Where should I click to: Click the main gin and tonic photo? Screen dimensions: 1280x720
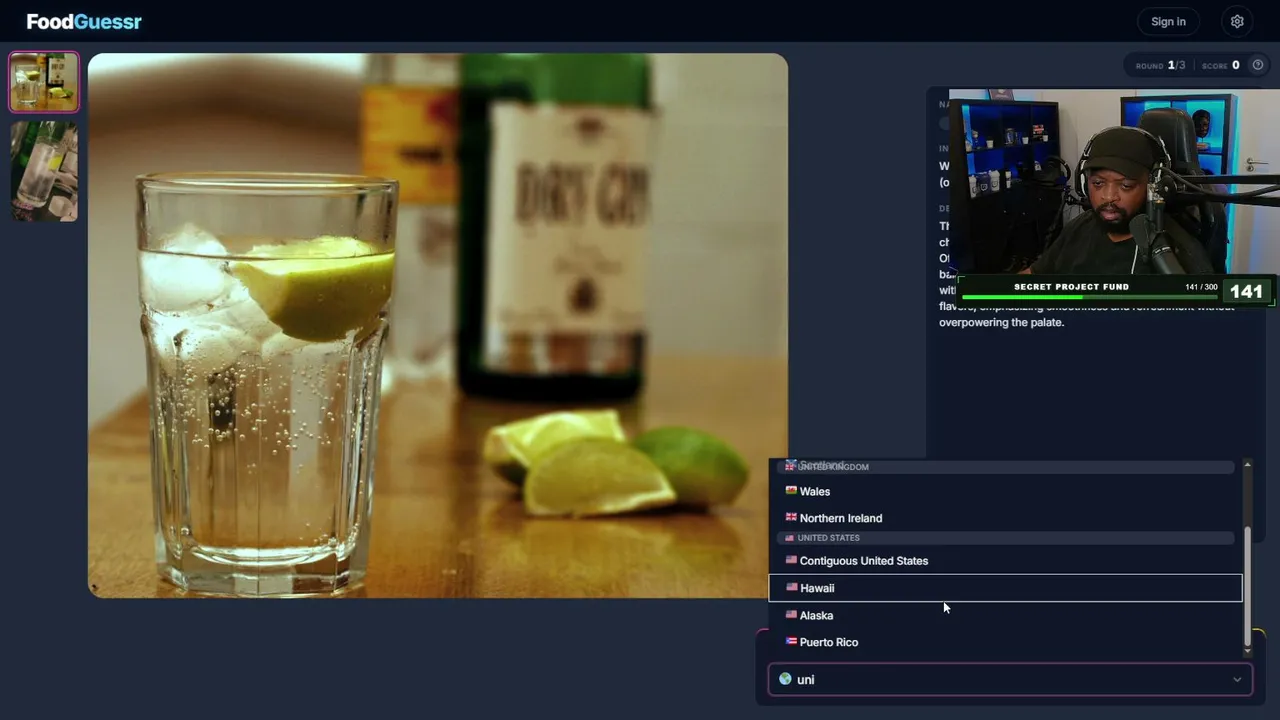tap(438, 325)
